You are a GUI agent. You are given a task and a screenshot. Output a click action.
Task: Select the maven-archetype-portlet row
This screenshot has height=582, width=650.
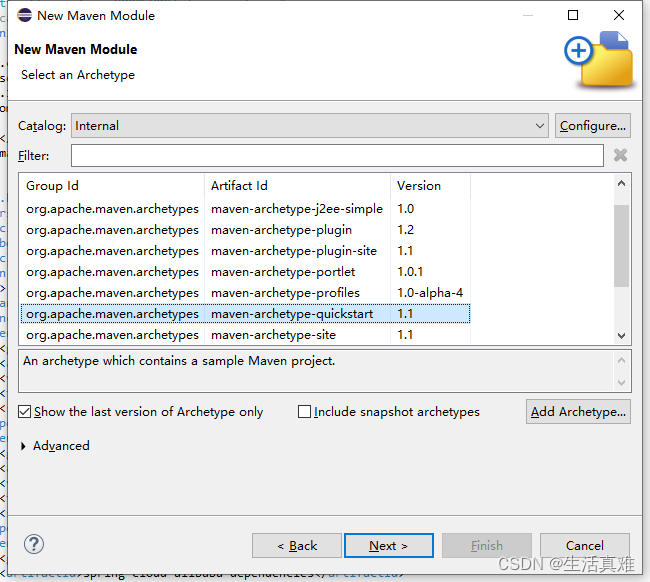point(245,272)
